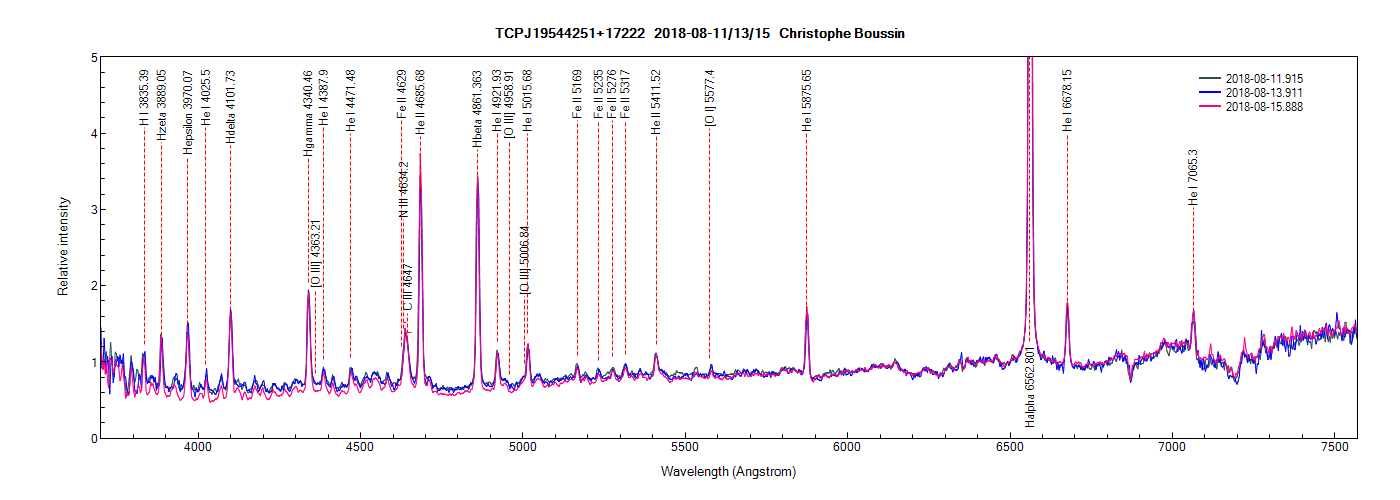The height and width of the screenshot is (500, 1400).
Task: Click the gray legend line for 2018-08-11.915
Action: (x=1210, y=78)
